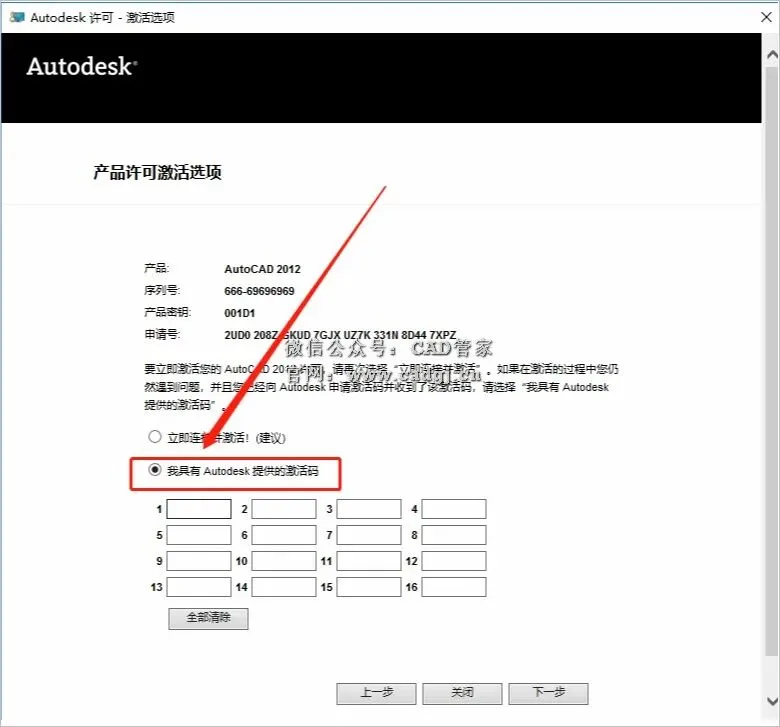The image size is (780, 727).
Task: Click activation code field 11
Action: (x=369, y=561)
